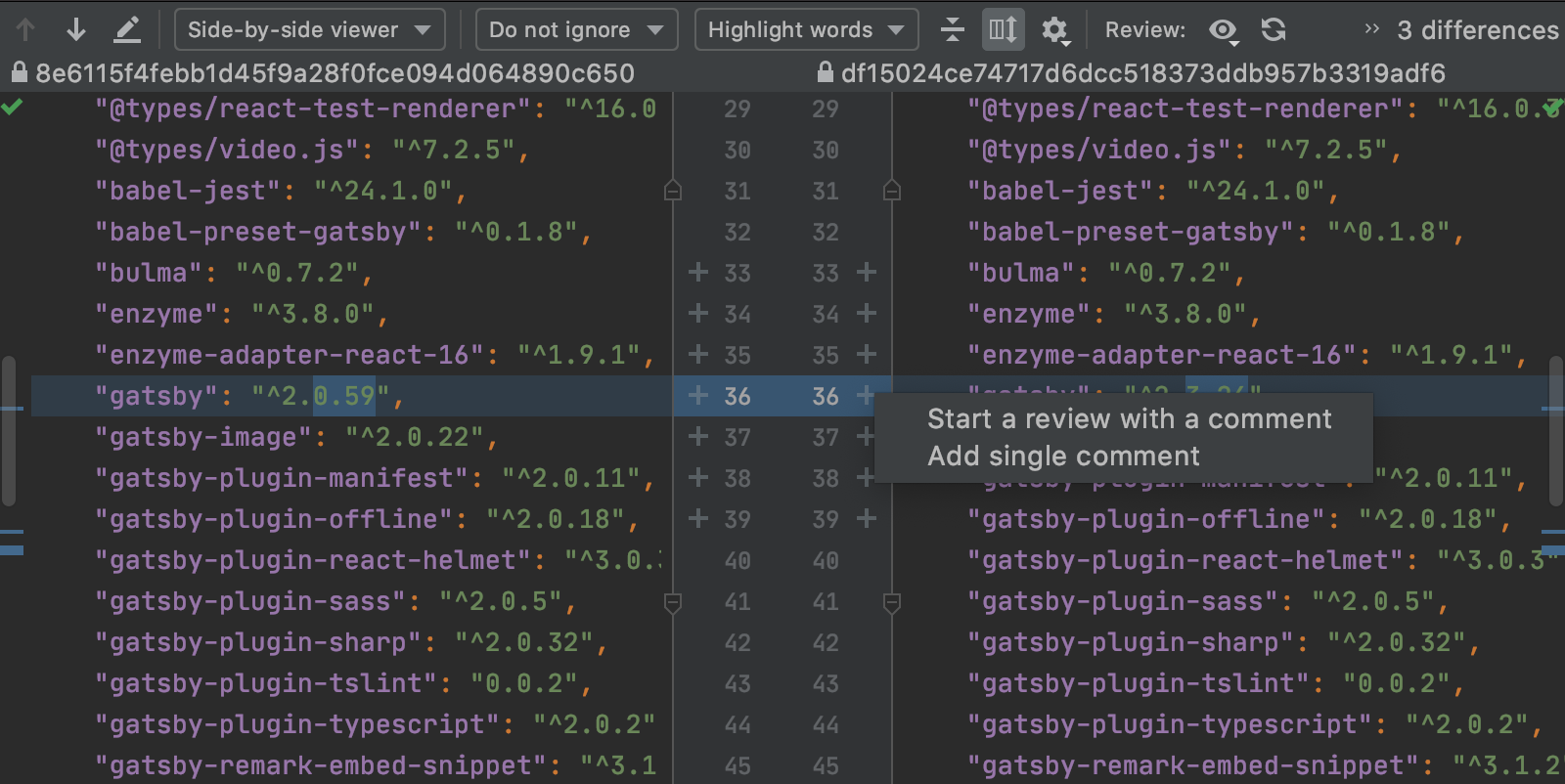Click the right revision lock icon
Viewport: 1565px width, 784px height.
coord(825,72)
